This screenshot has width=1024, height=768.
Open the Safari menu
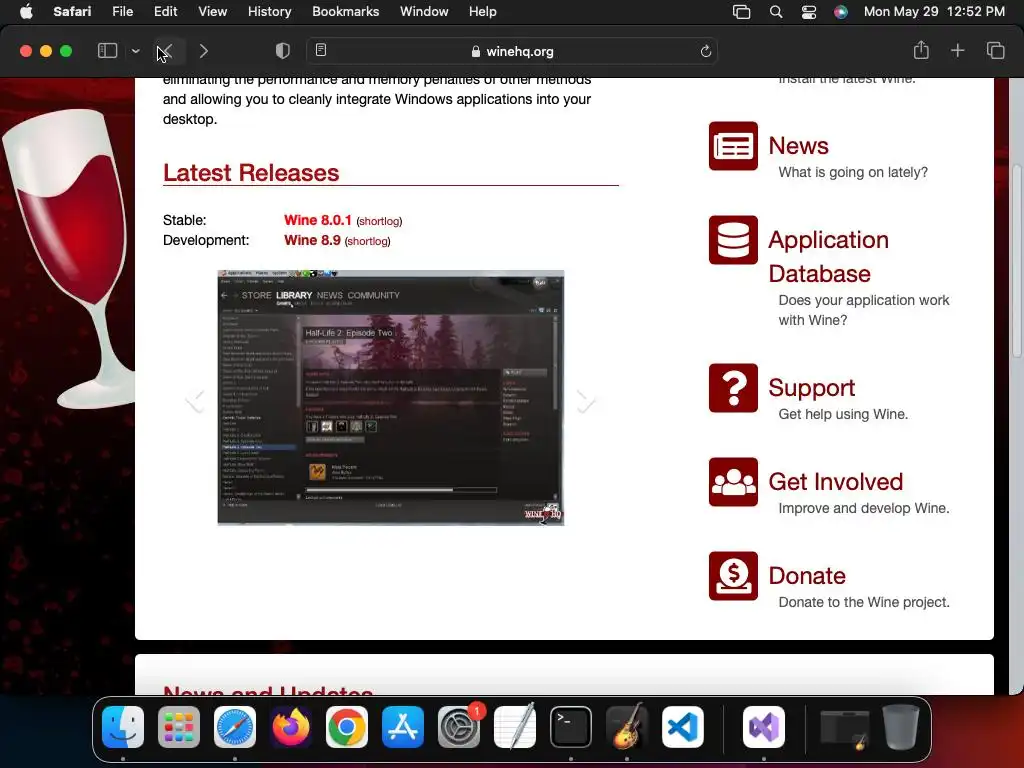(72, 12)
